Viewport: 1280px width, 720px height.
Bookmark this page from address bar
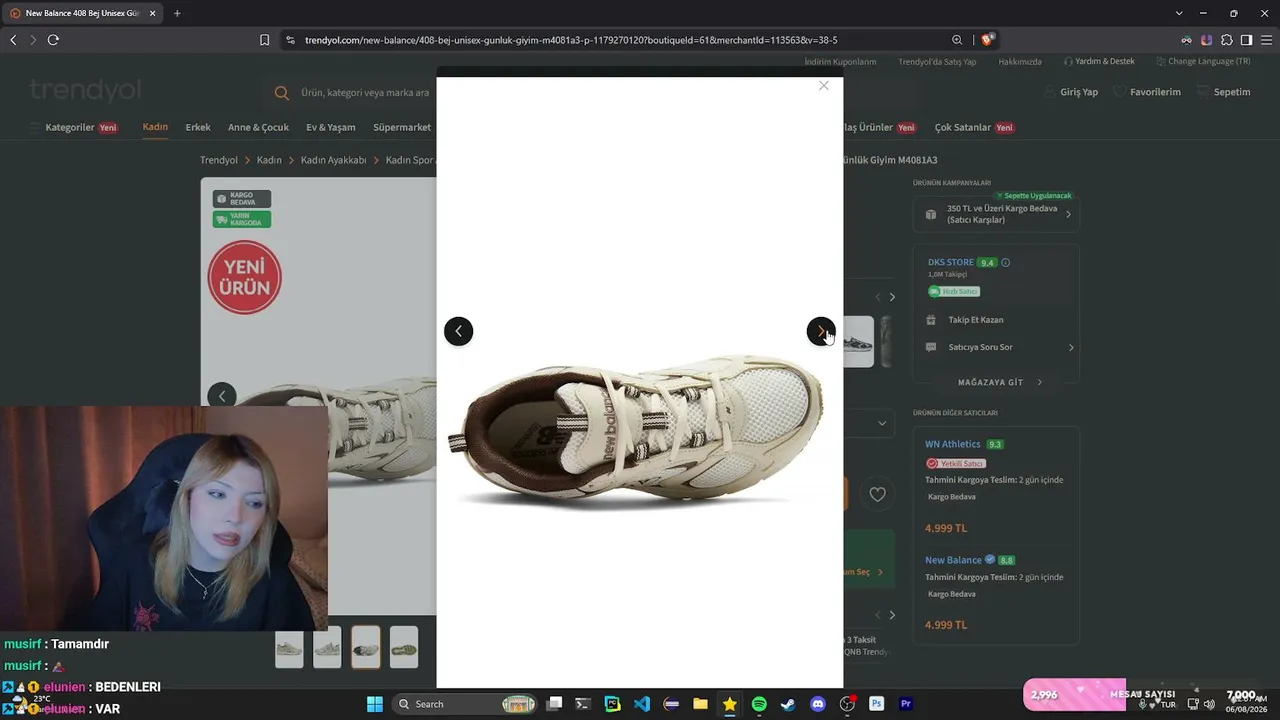(264, 40)
